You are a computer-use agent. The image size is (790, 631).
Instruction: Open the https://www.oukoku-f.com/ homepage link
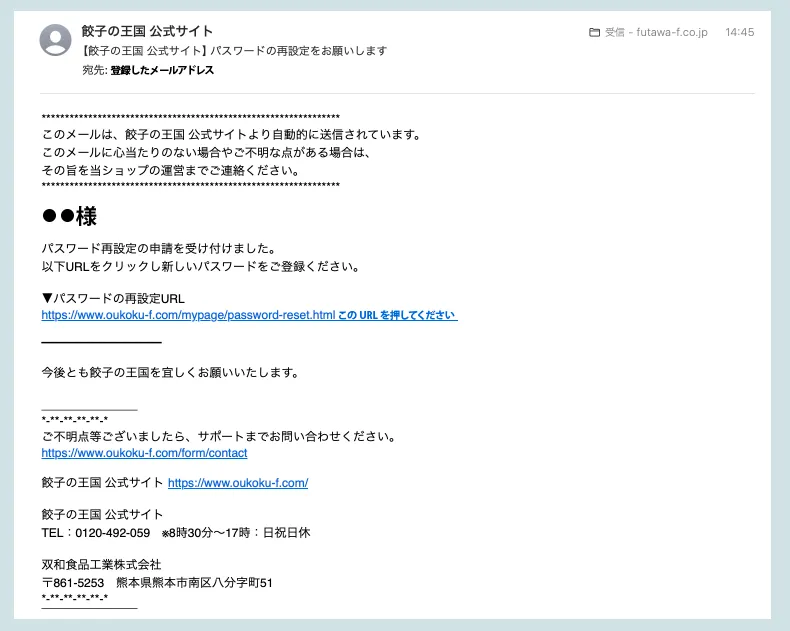click(238, 483)
